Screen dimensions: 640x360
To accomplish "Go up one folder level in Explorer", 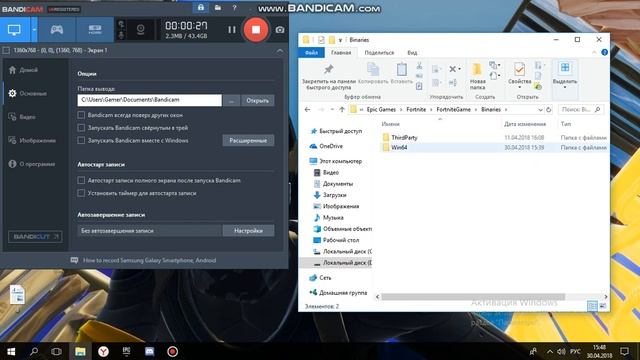I will pyautogui.click(x=342, y=109).
